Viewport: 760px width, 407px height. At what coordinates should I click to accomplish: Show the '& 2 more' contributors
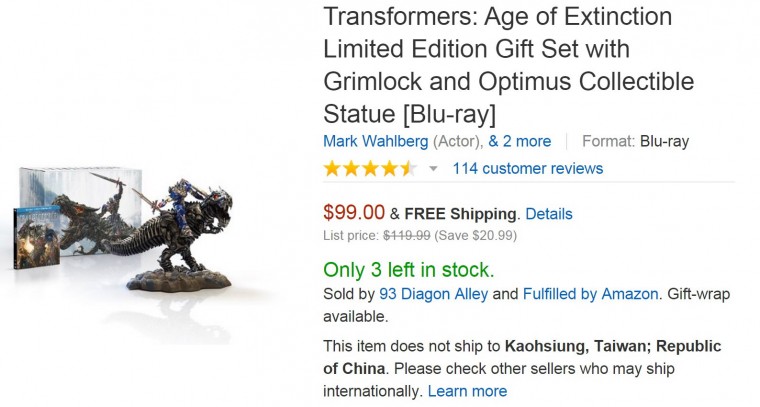519,141
